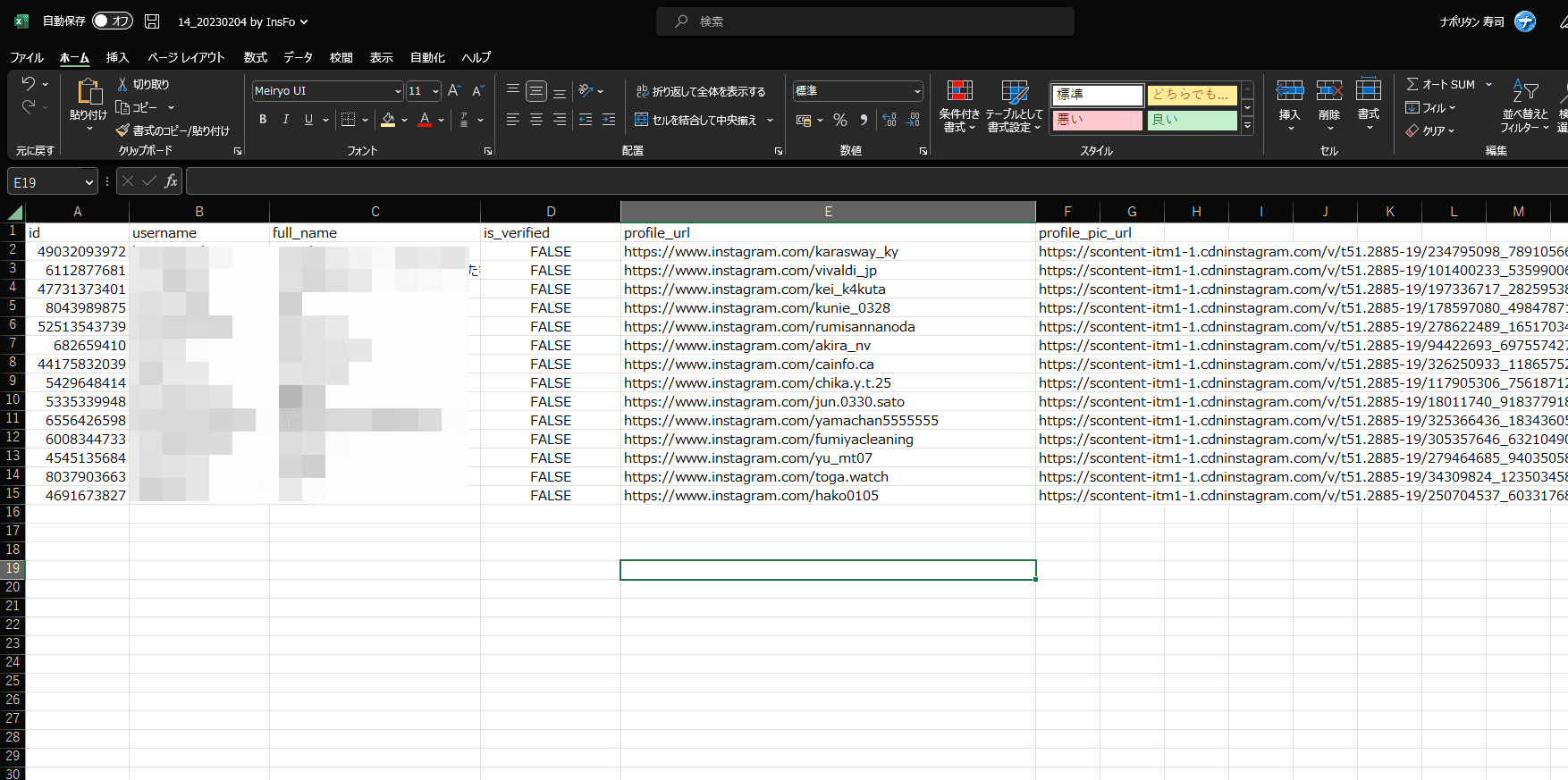
Task: Click the Save floppy disk icon
Action: tap(152, 21)
